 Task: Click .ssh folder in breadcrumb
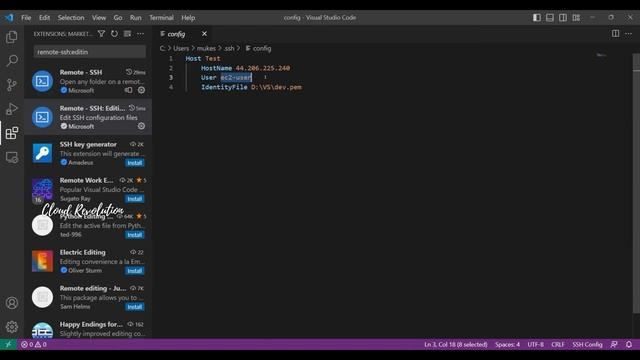click(229, 48)
